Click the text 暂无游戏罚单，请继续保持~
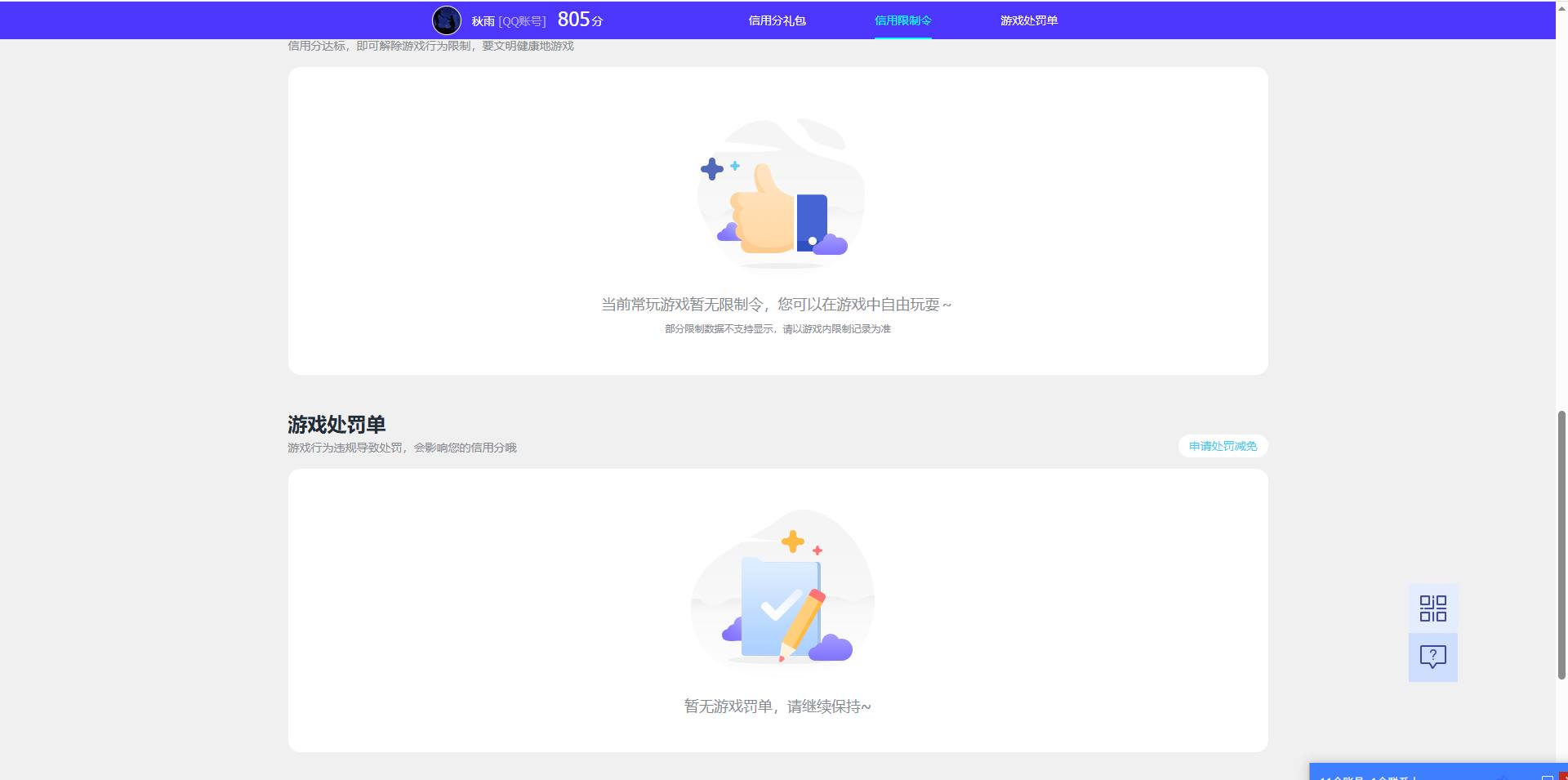Image resolution: width=1568 pixels, height=780 pixels. point(777,706)
